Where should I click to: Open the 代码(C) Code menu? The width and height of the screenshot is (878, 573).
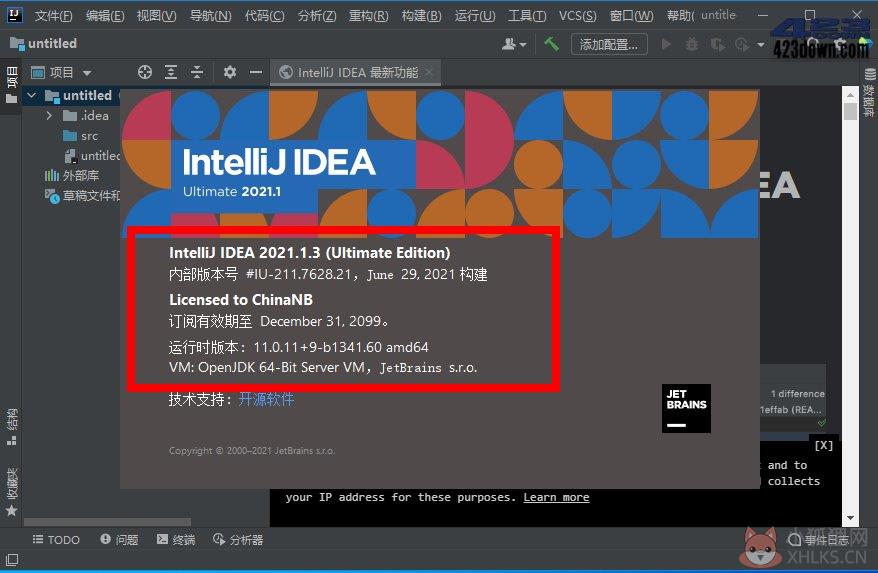[264, 16]
